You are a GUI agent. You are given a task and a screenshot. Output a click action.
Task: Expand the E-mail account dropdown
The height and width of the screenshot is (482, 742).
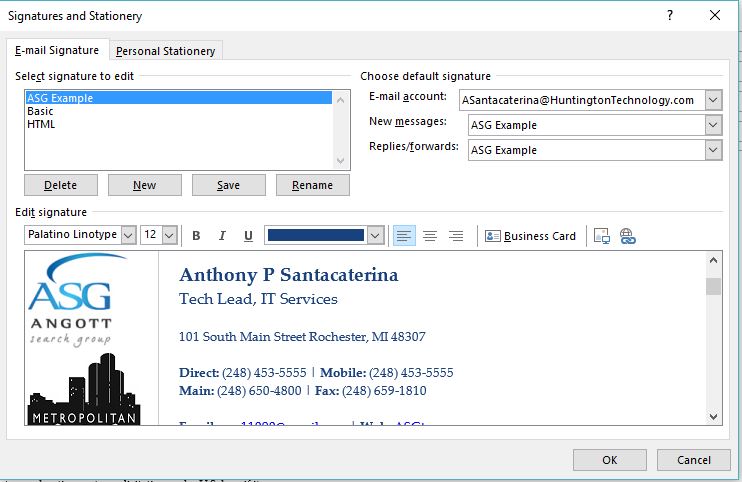pyautogui.click(x=713, y=100)
